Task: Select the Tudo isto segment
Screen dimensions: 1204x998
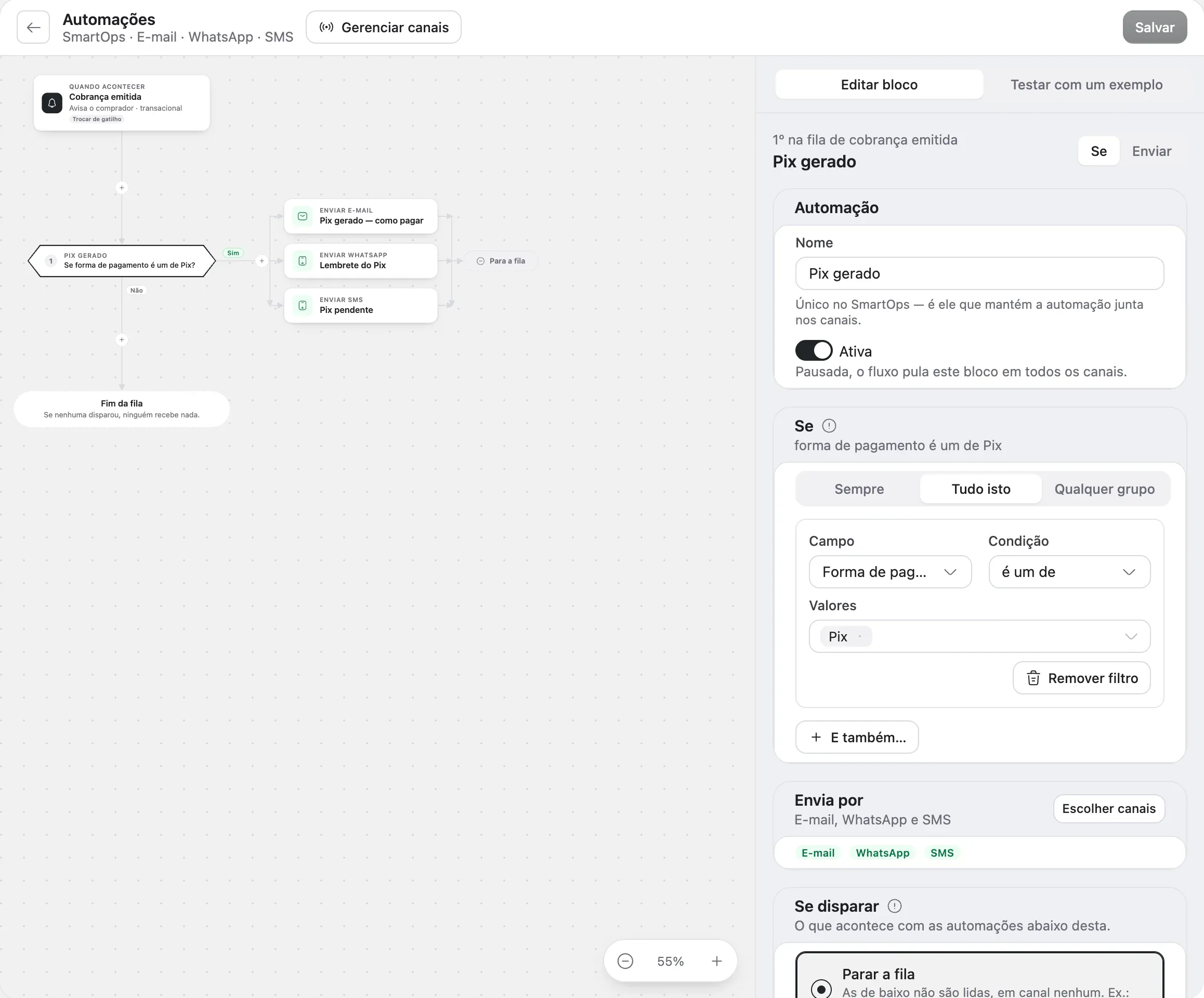Action: pos(980,489)
